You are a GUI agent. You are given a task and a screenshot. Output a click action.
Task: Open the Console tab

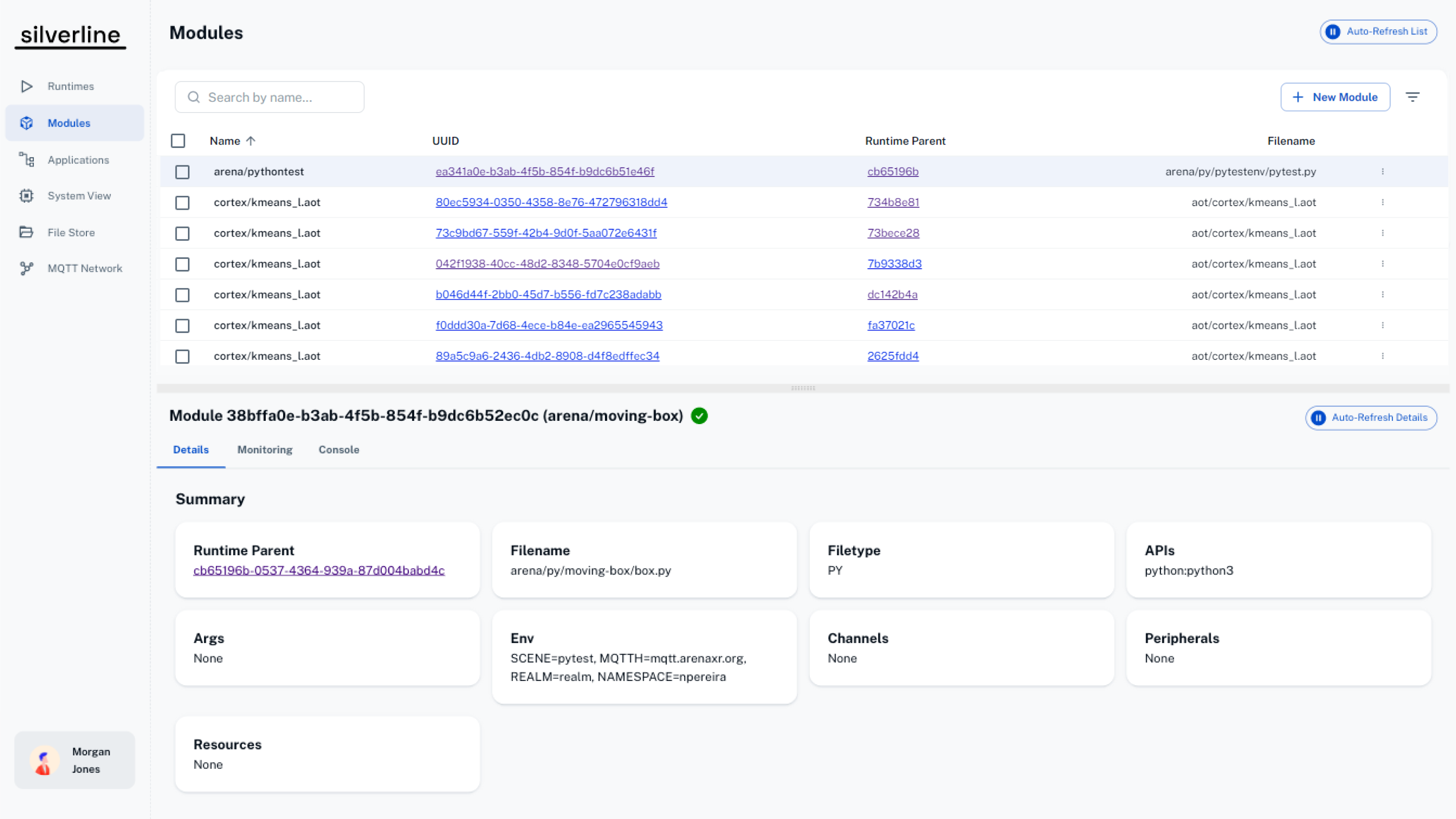click(x=339, y=450)
